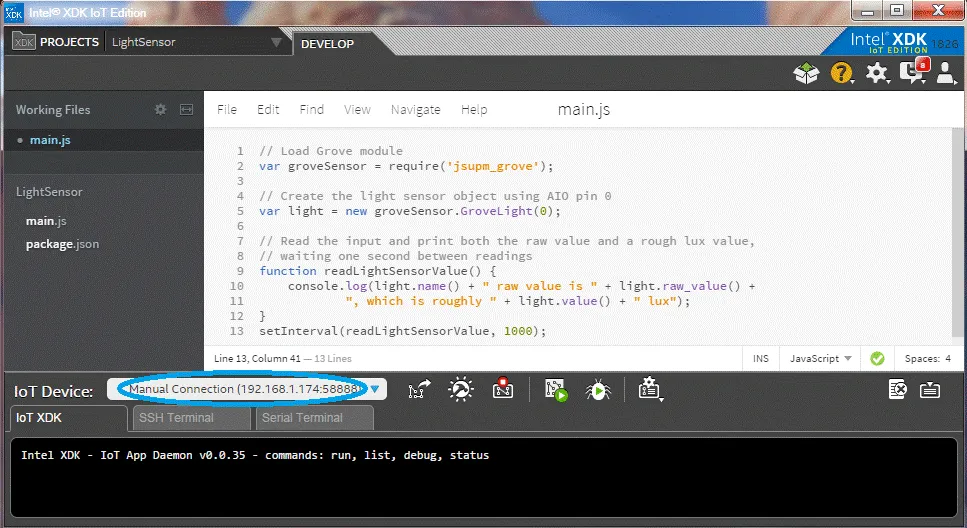Click the Run app icon with green play
This screenshot has width=967, height=528.
click(x=556, y=390)
